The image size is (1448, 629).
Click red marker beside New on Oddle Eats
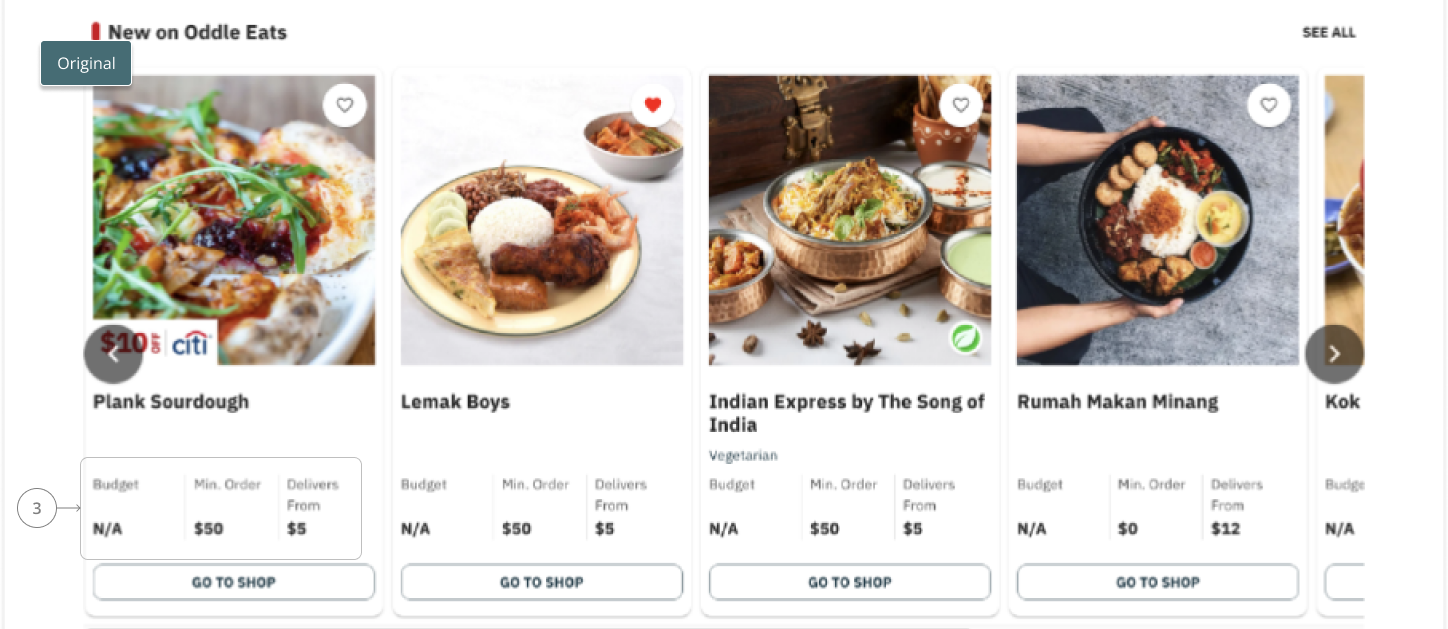[x=96, y=32]
